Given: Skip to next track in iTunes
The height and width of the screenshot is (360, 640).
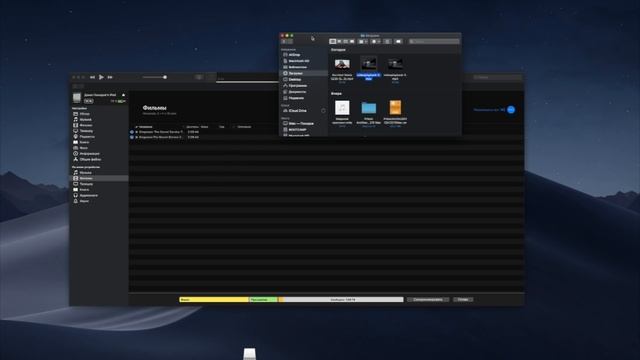Looking at the screenshot, I should (x=110, y=77).
